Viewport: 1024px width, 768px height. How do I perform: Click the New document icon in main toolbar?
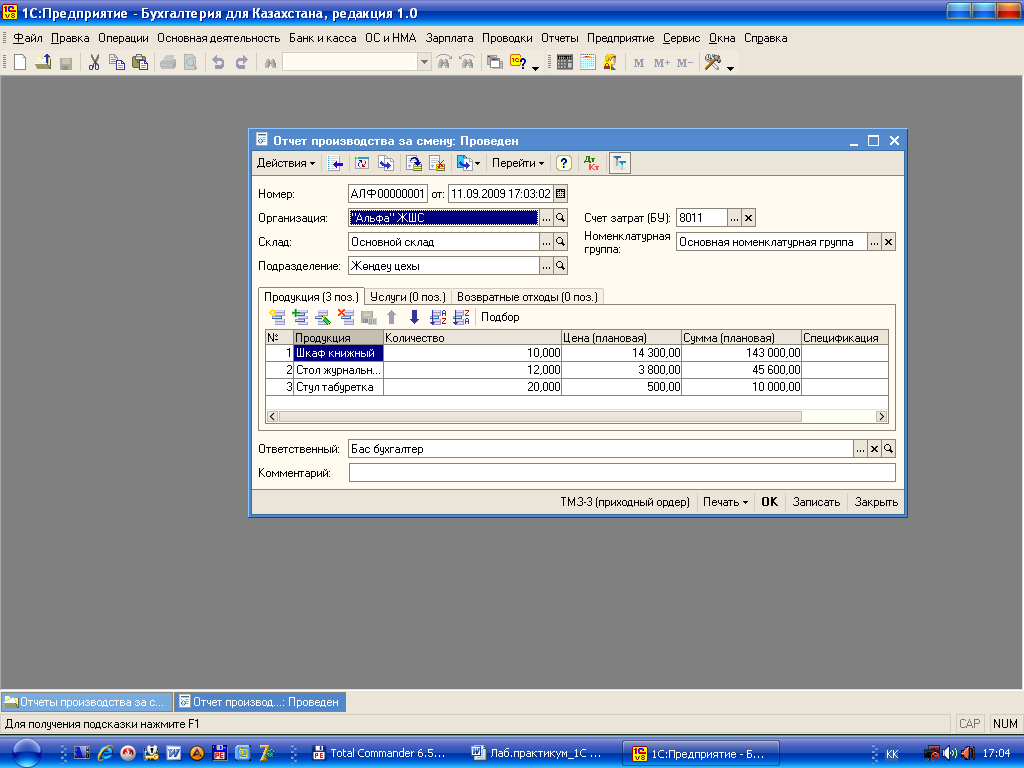pos(20,63)
